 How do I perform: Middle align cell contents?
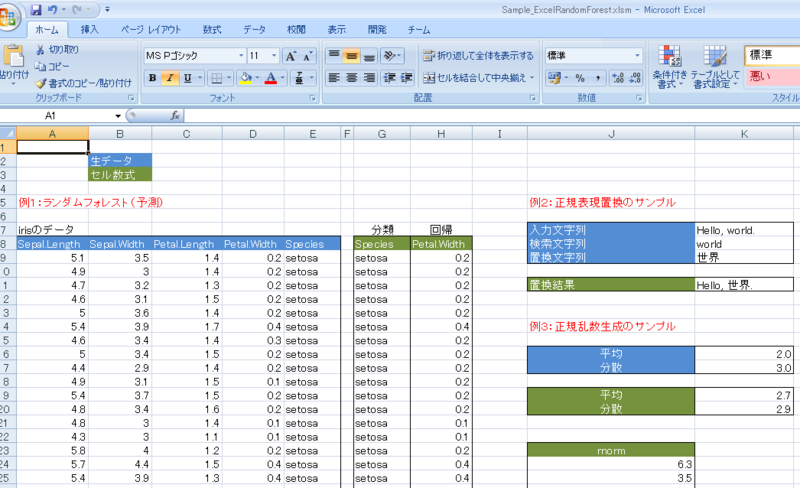coord(352,56)
